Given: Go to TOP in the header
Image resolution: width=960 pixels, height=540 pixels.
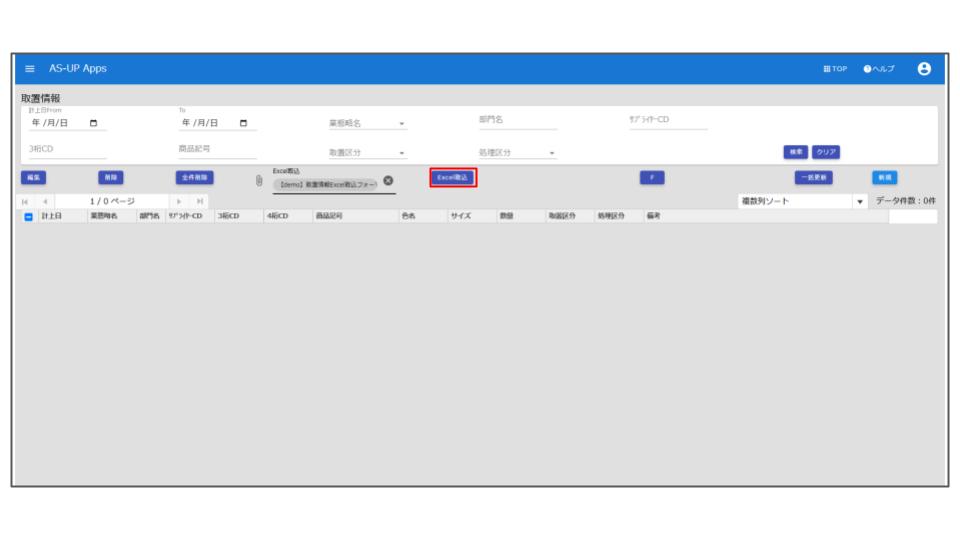Looking at the screenshot, I should pyautogui.click(x=835, y=69).
